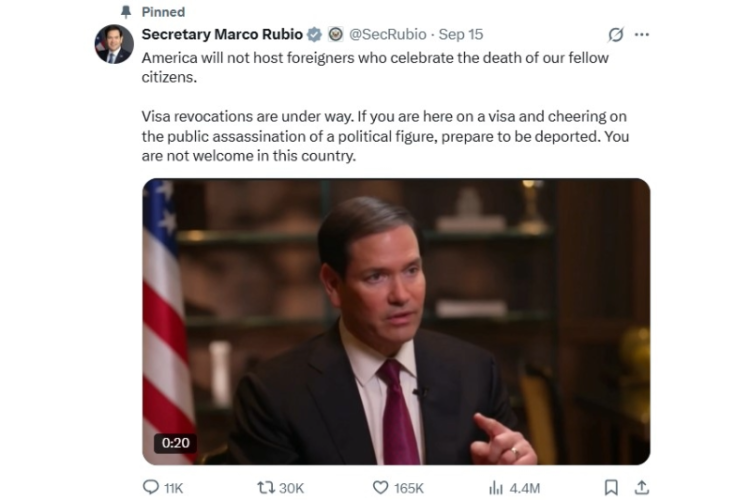Open Marco Rubio's profile picture

tap(114, 45)
